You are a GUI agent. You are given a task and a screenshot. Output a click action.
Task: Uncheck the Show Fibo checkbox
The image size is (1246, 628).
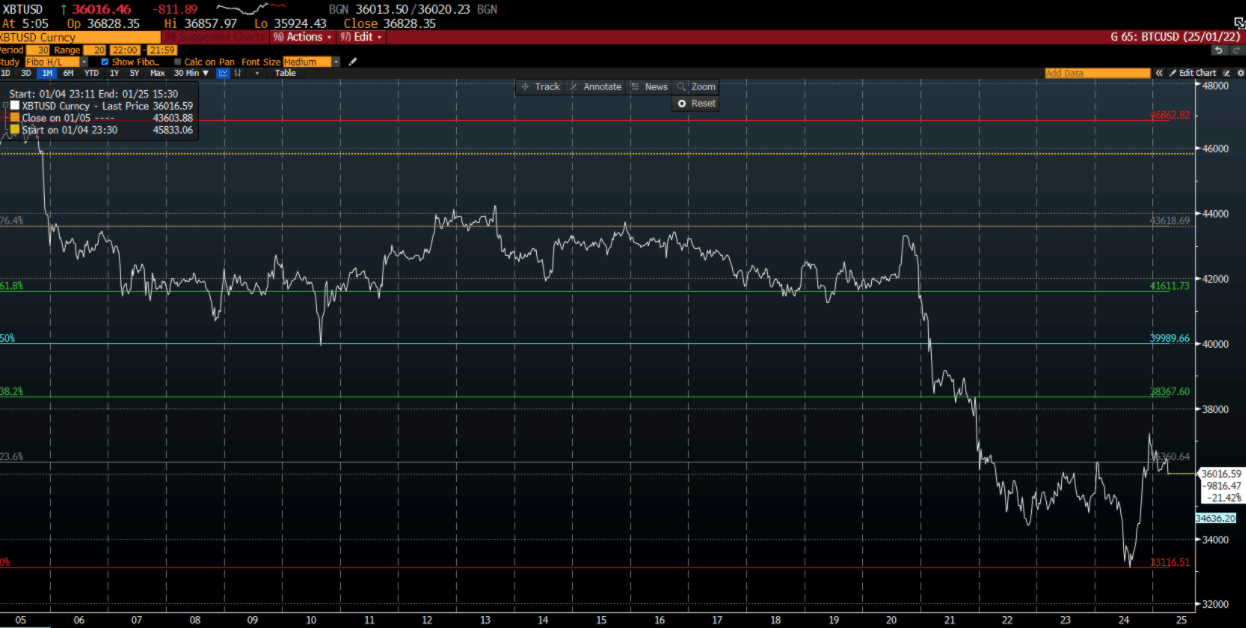click(x=104, y=62)
